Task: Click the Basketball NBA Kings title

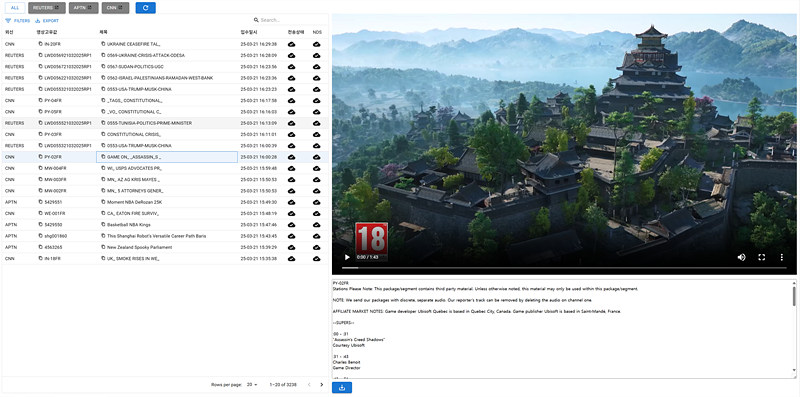Action: (x=129, y=225)
